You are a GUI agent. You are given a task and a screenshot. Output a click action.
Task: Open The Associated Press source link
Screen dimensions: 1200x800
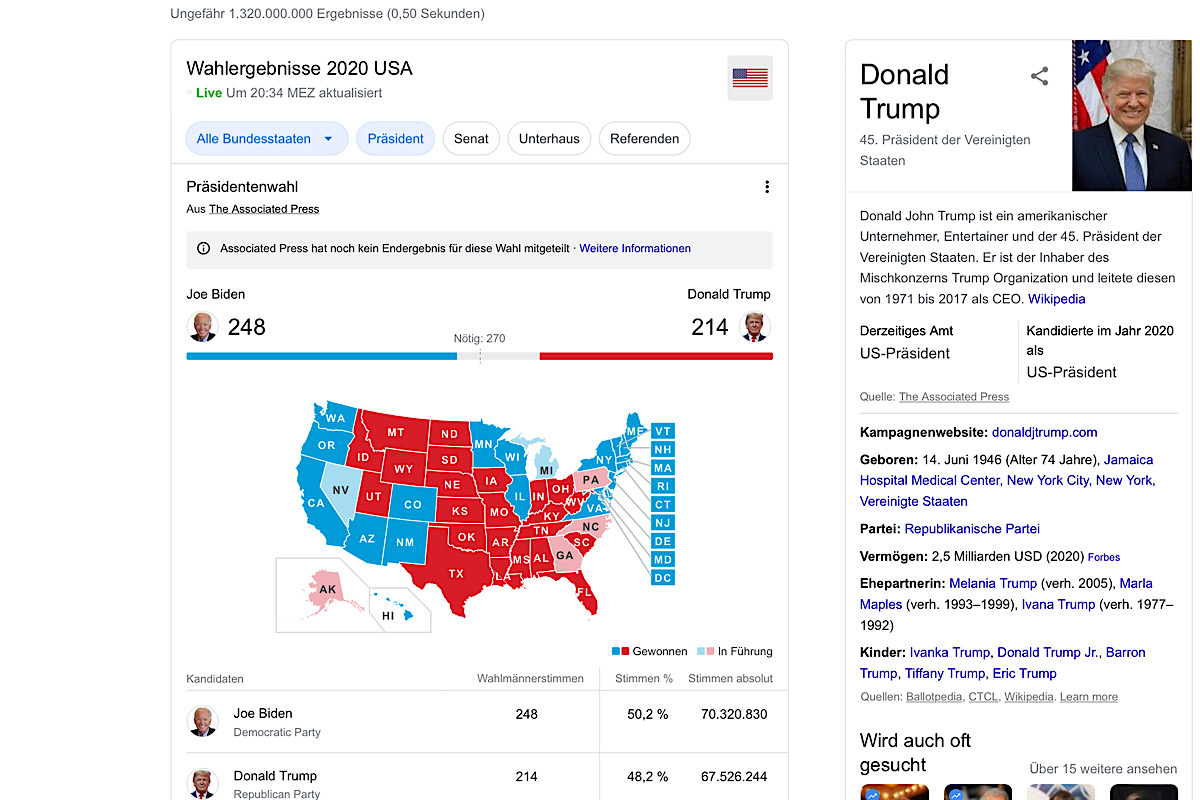pos(264,209)
